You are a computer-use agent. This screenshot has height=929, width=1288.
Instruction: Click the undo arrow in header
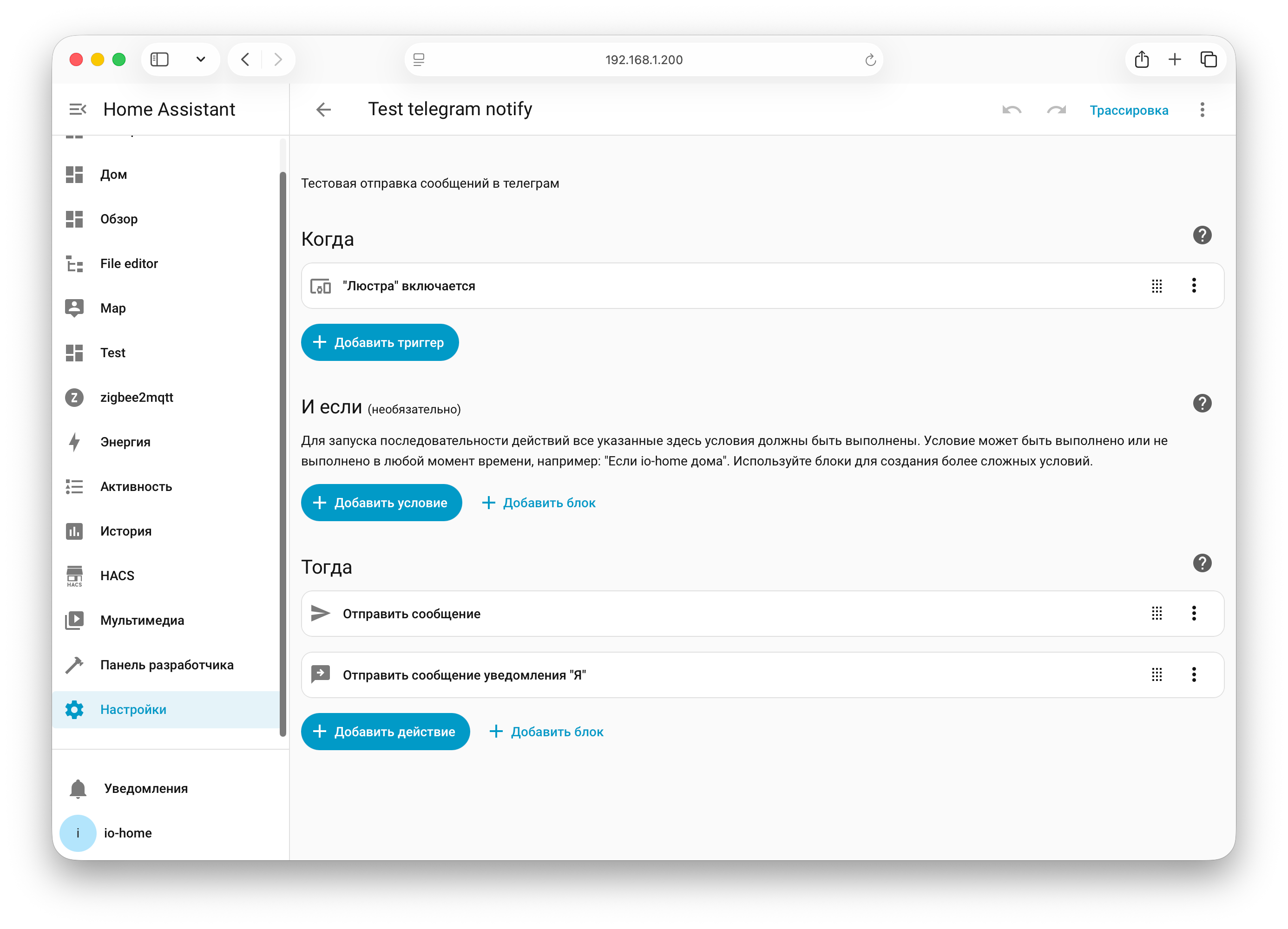pos(1012,110)
